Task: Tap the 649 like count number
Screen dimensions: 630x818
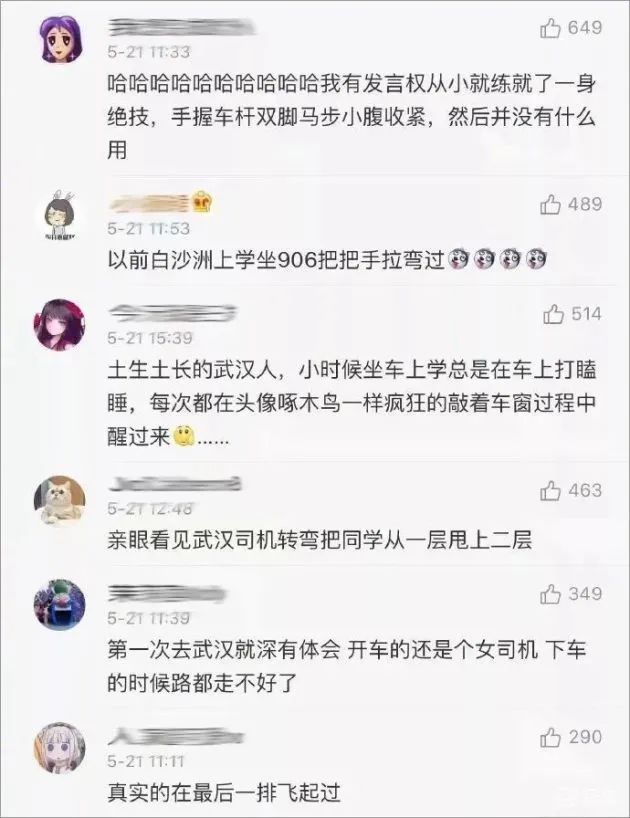Action: [585, 28]
